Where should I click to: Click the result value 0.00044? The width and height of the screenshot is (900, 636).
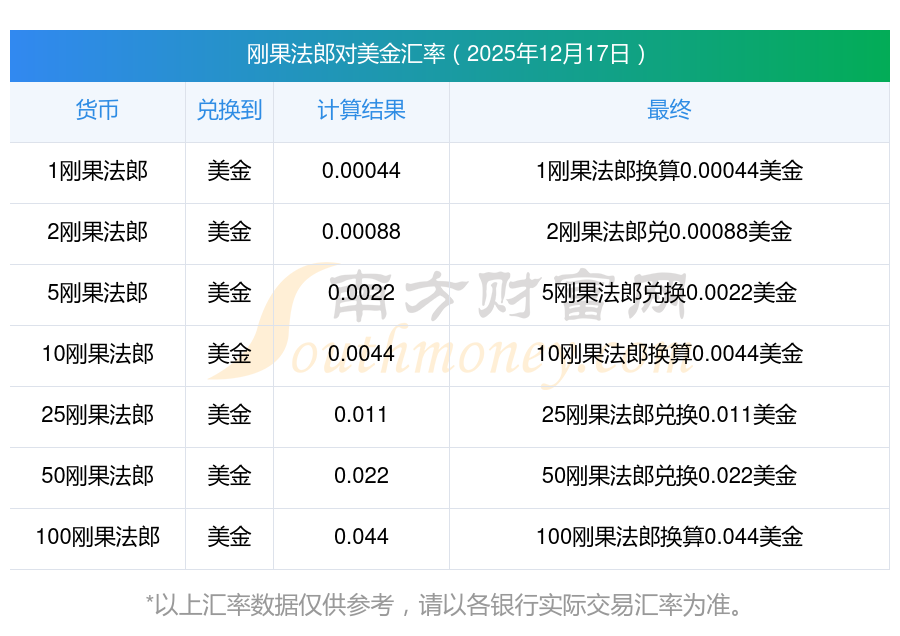click(361, 171)
